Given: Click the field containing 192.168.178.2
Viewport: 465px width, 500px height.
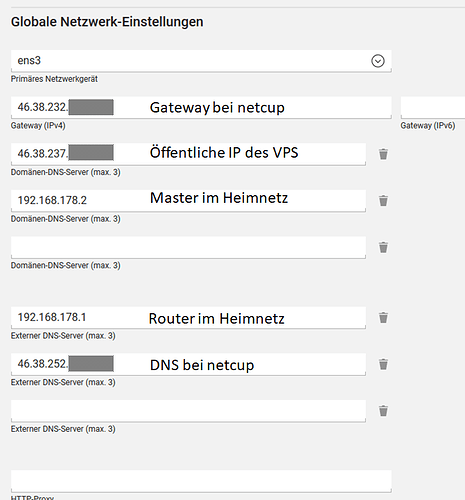Looking at the screenshot, I should [x=188, y=201].
